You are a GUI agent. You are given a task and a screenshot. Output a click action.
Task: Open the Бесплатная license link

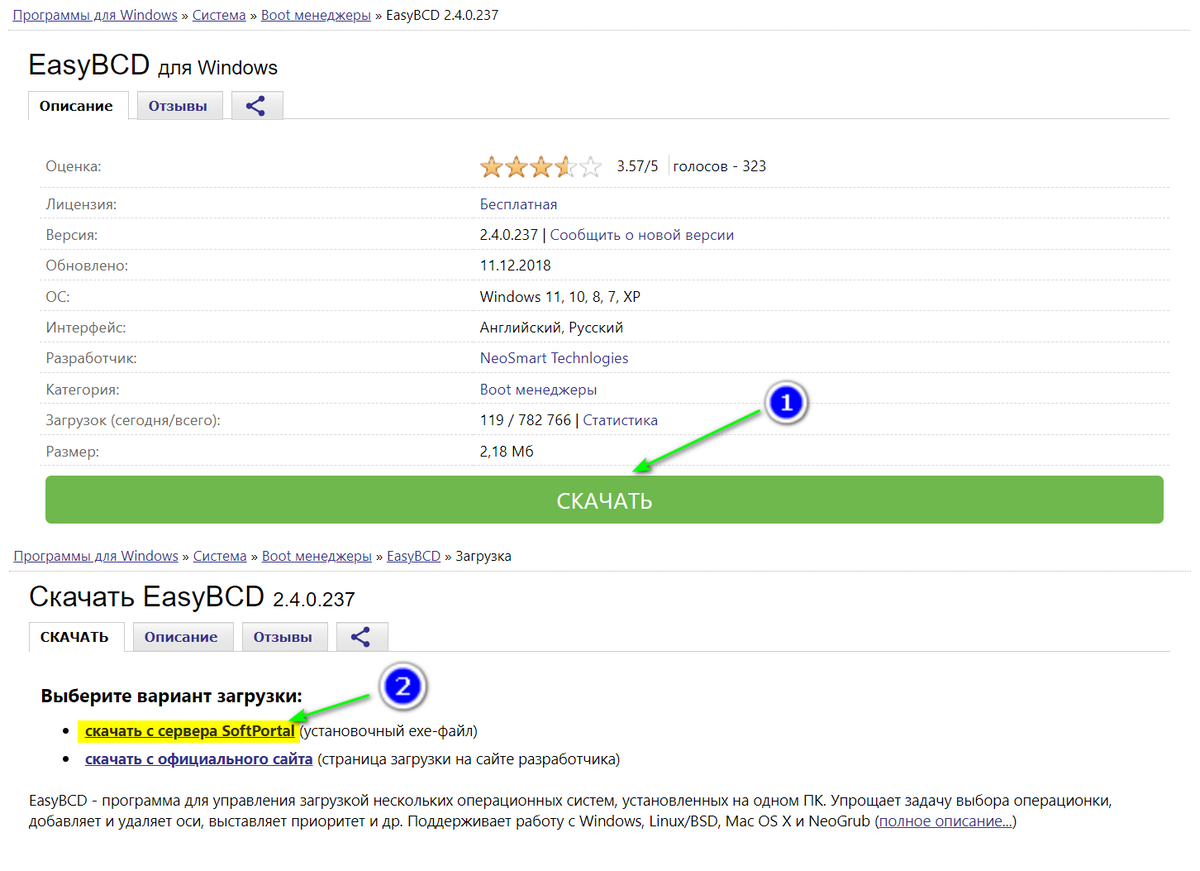[x=519, y=204]
